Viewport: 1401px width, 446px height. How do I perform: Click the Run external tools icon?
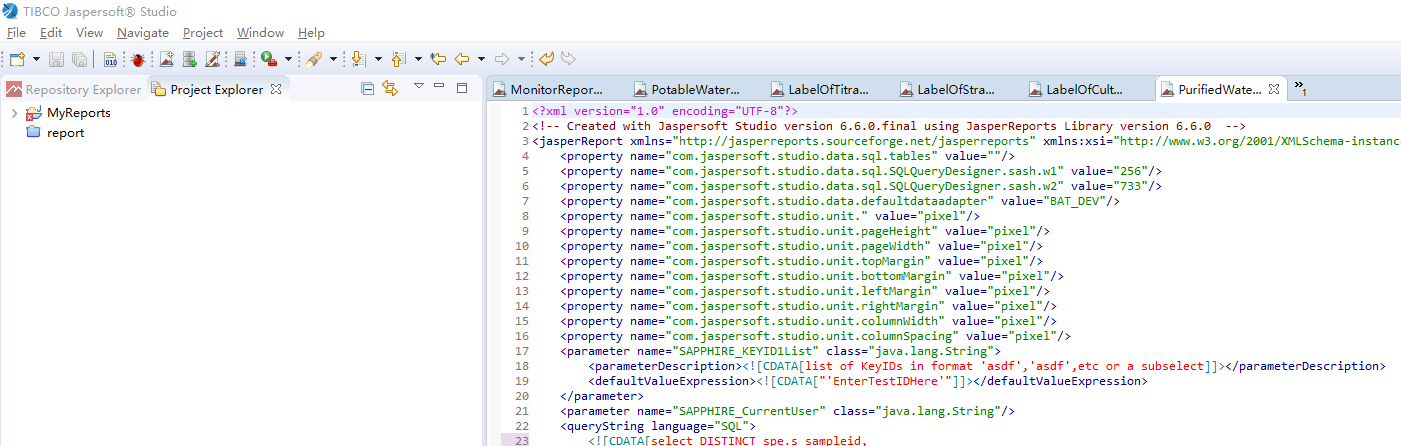click(x=269, y=59)
